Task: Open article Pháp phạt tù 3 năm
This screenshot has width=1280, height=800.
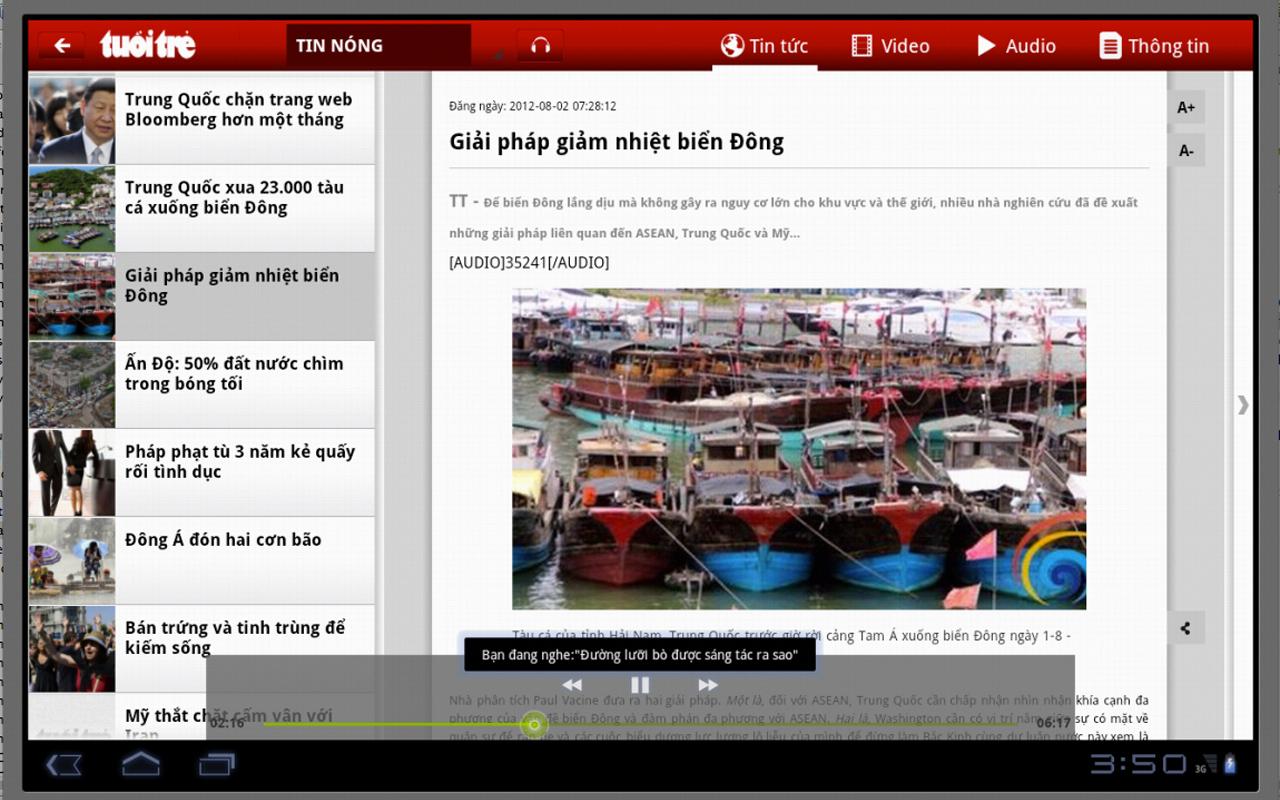Action: (x=201, y=472)
